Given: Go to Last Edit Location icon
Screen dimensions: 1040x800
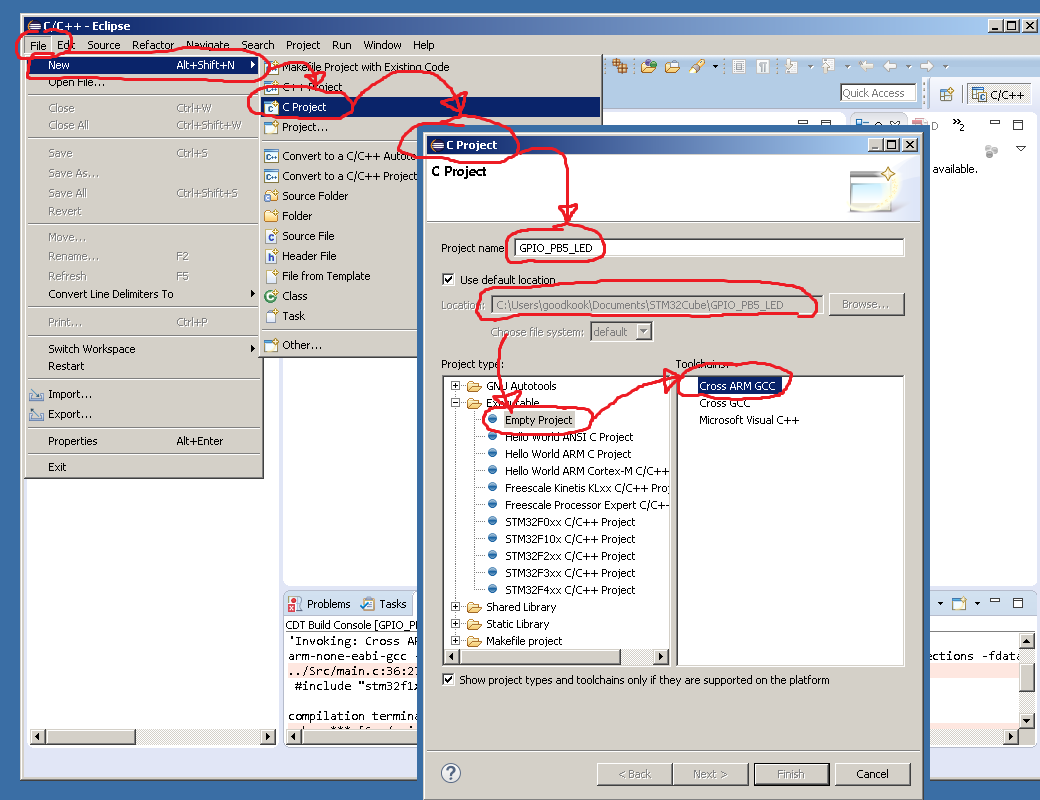Looking at the screenshot, I should [866, 66].
